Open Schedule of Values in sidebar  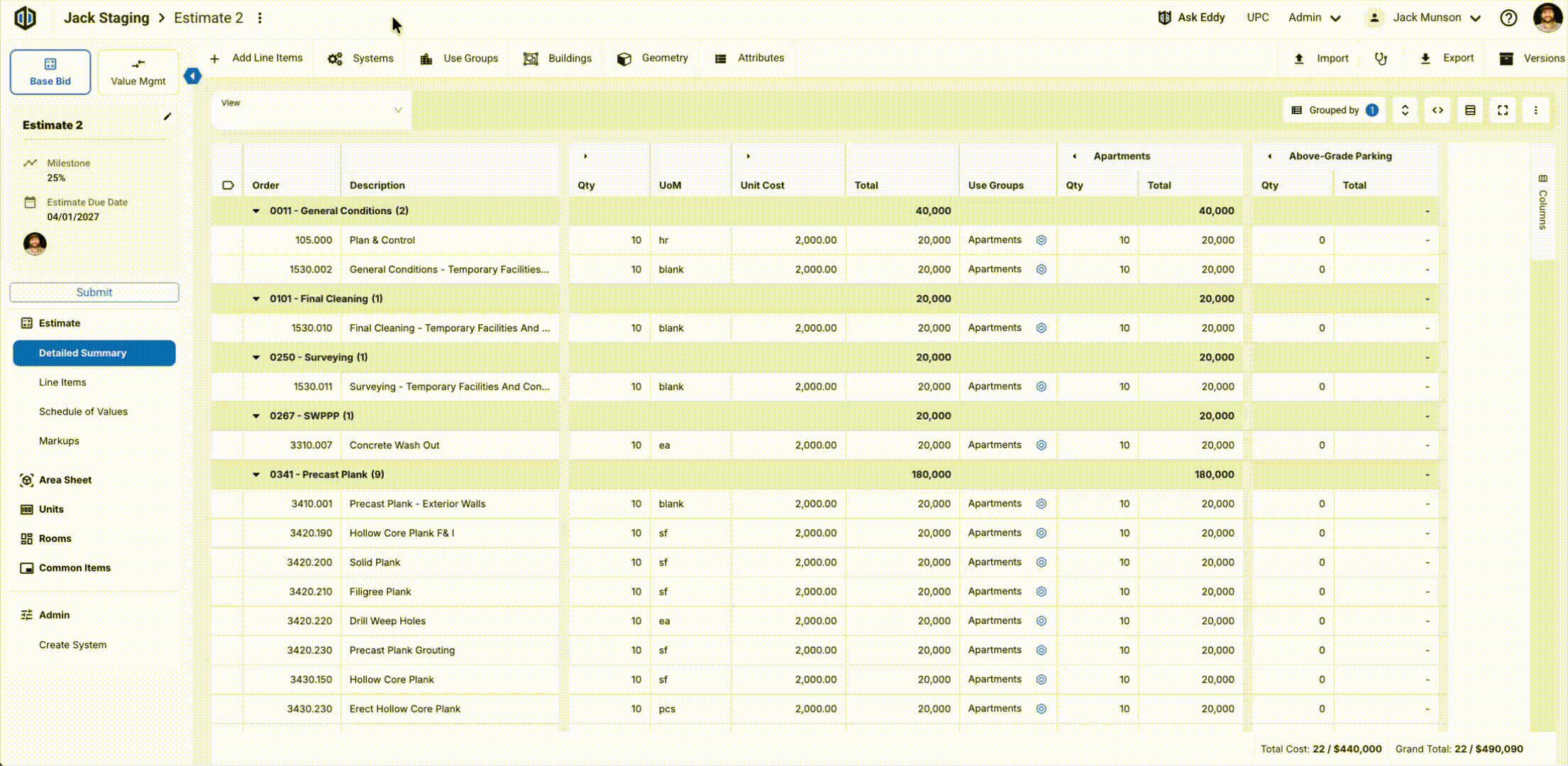coord(83,411)
